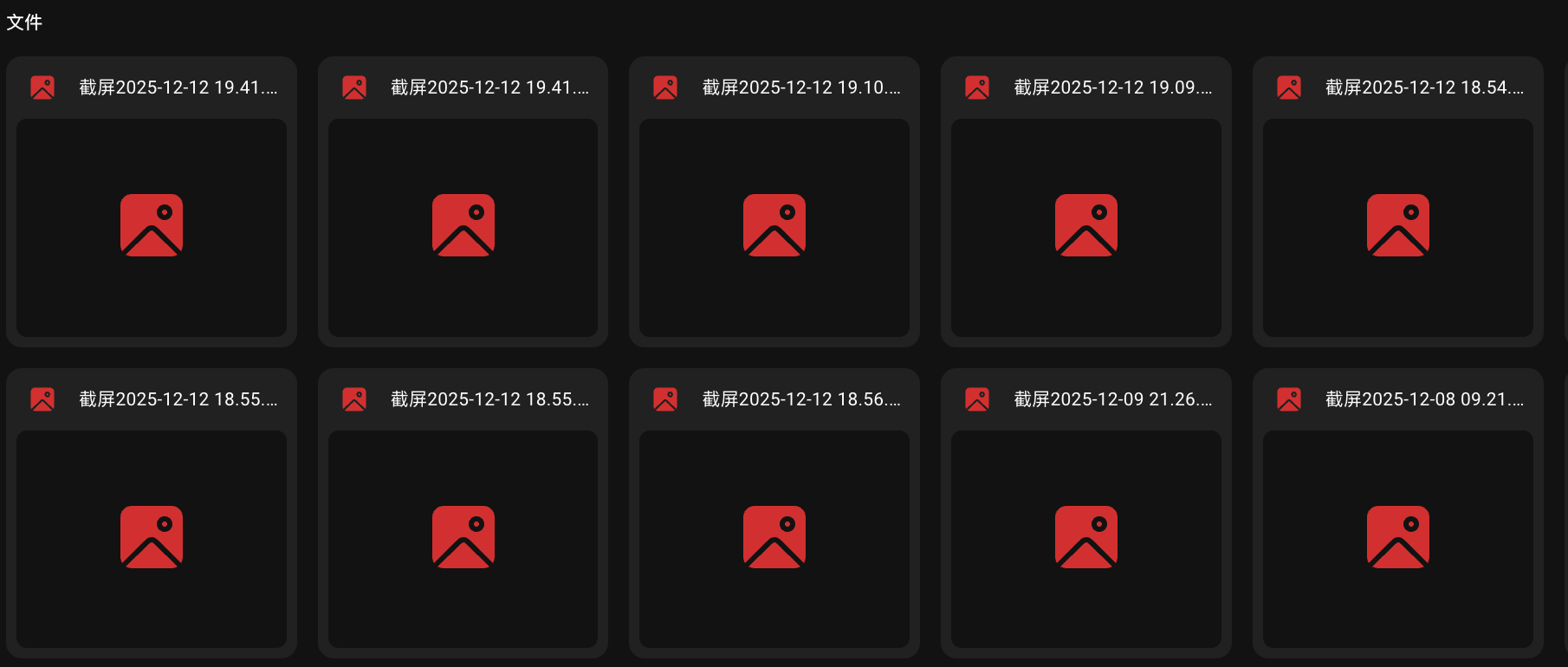
Task: Select the file name 截屏2025-12-12 18.56
Action: pyautogui.click(x=801, y=399)
